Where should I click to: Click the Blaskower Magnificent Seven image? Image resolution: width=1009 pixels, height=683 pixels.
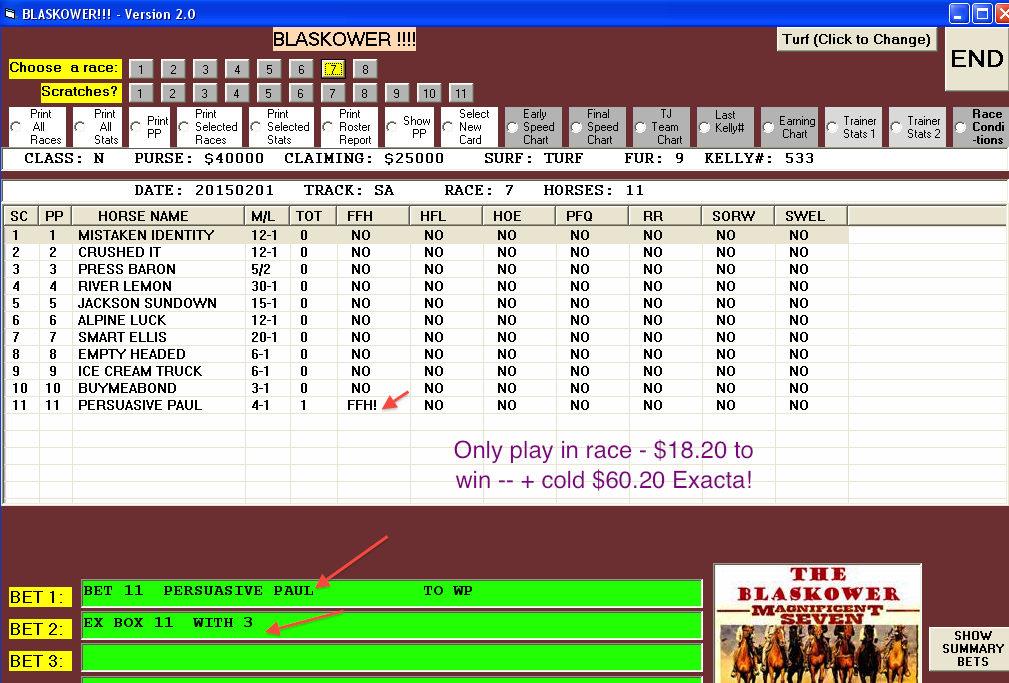pyautogui.click(x=817, y=623)
